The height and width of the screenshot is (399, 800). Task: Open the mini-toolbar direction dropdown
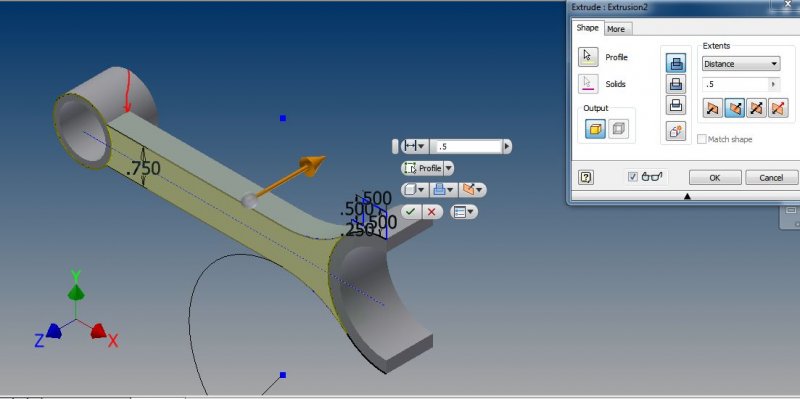(x=472, y=190)
